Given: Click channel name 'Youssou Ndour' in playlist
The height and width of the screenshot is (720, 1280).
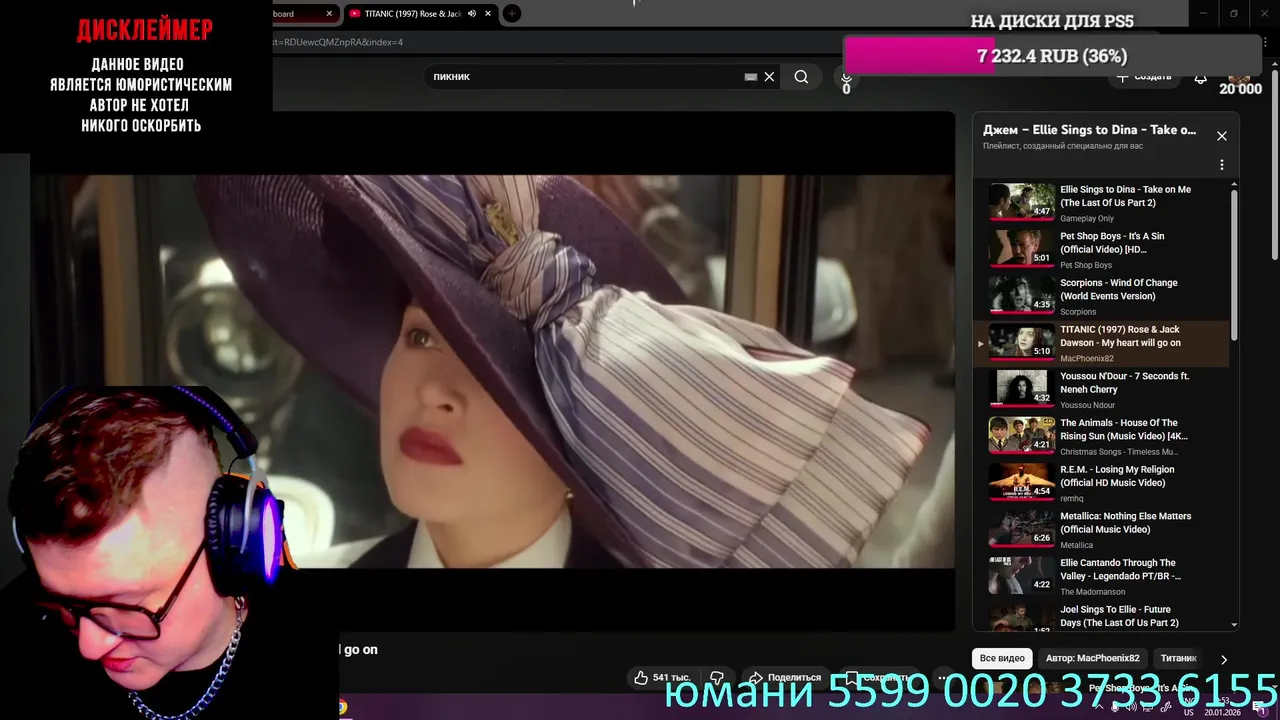Looking at the screenshot, I should [1087, 405].
